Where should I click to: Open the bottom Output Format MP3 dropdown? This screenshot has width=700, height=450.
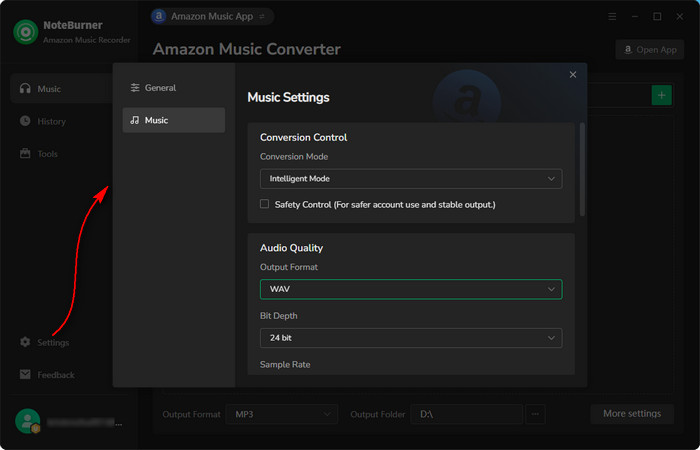point(282,414)
